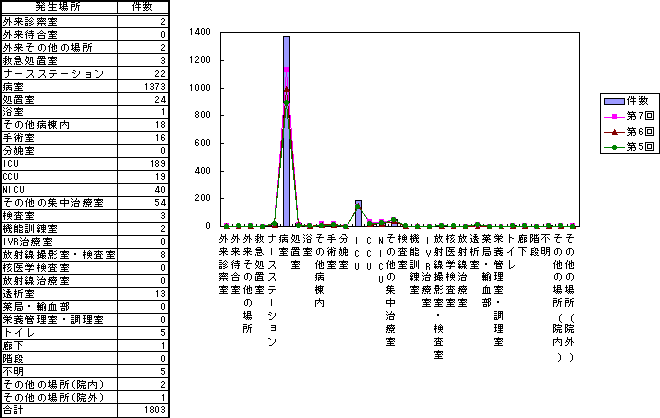
Task: Click the 件数 bar swatch in legend
Action: pos(612,102)
